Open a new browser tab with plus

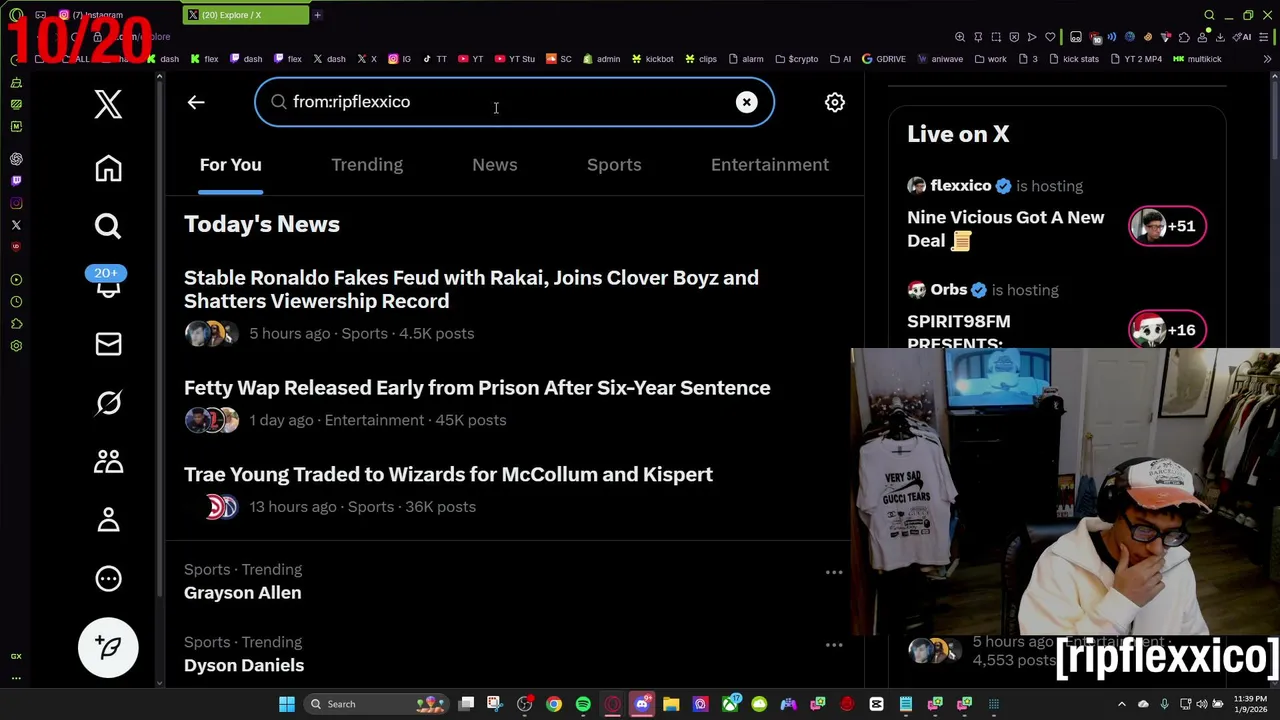(317, 15)
